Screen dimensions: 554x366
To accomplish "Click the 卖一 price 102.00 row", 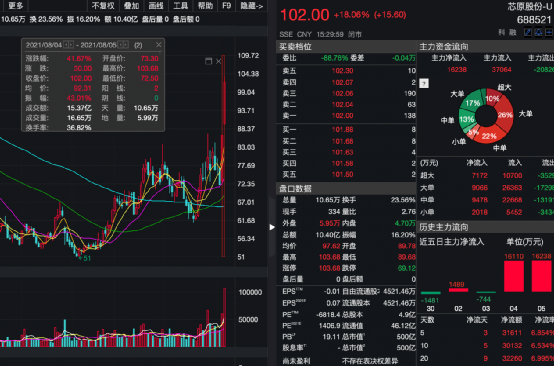I will pos(346,116).
